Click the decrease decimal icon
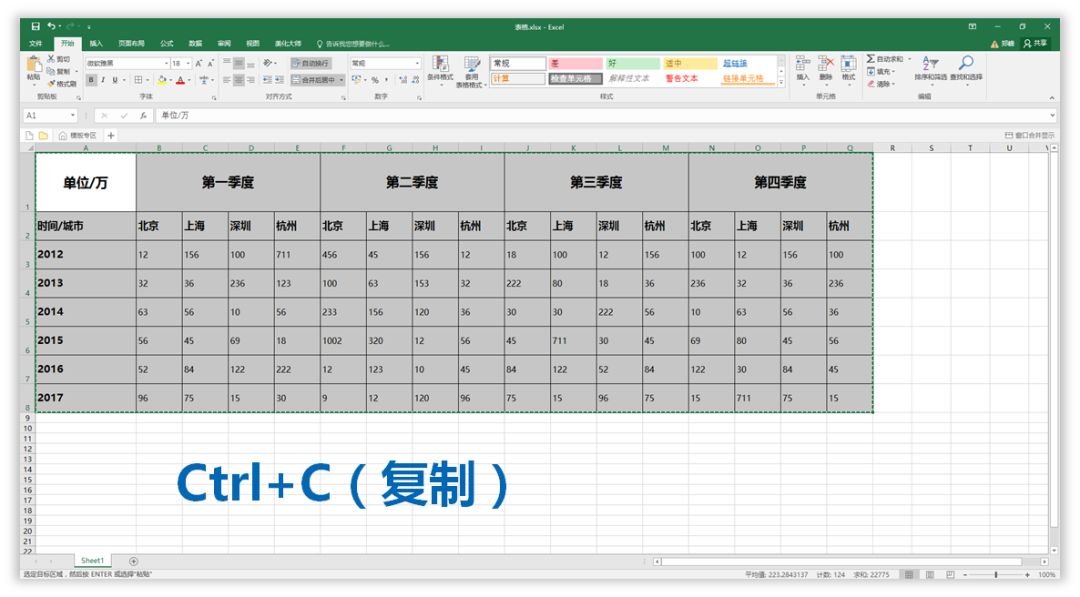Viewport: 1080px width, 597px height. click(x=415, y=80)
